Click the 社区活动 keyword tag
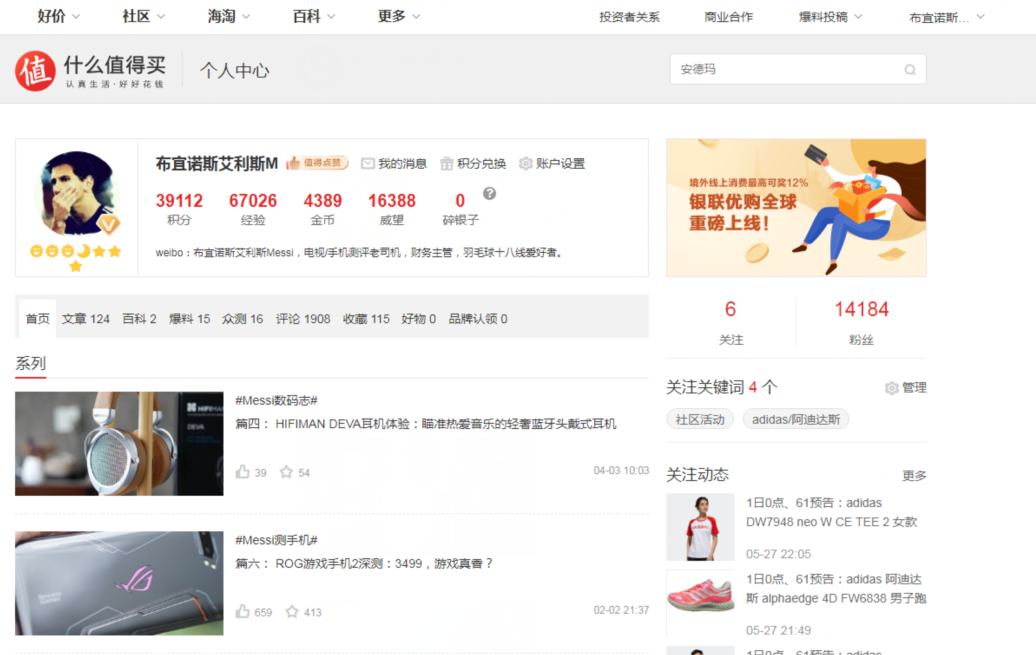 coord(700,419)
